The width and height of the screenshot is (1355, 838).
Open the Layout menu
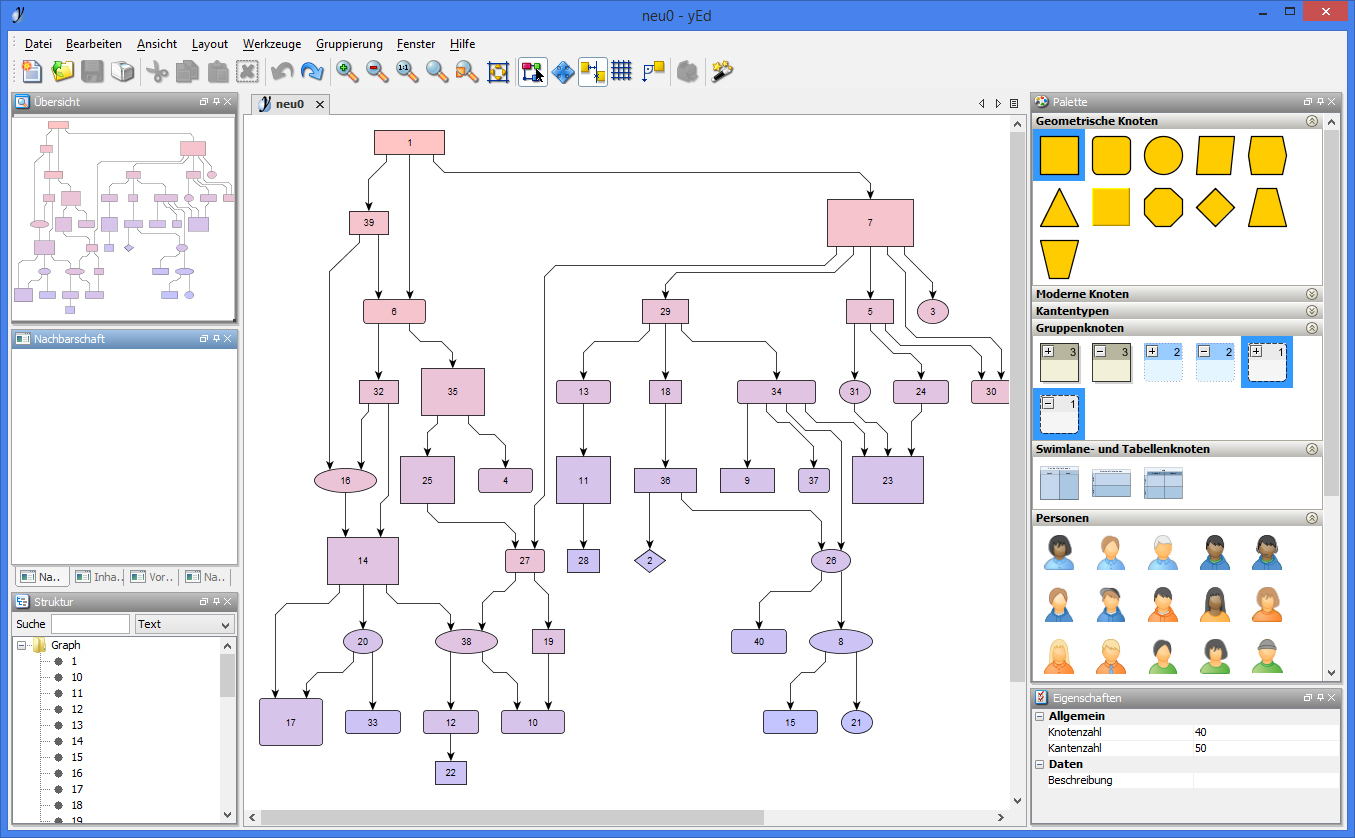(x=210, y=44)
